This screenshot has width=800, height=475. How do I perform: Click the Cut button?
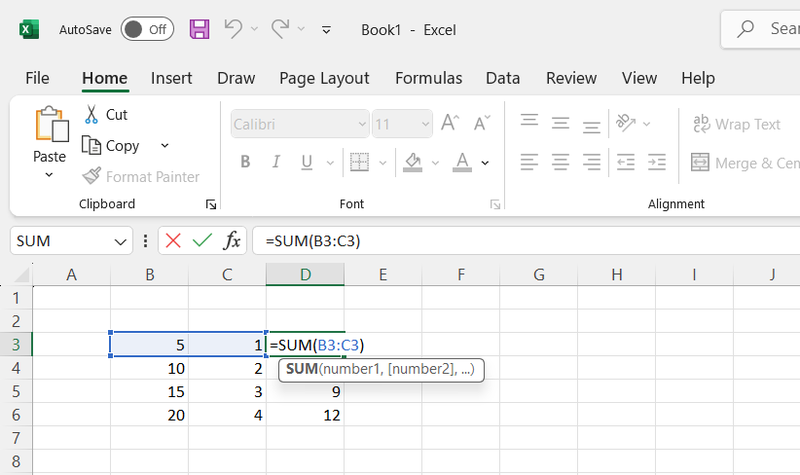106,115
